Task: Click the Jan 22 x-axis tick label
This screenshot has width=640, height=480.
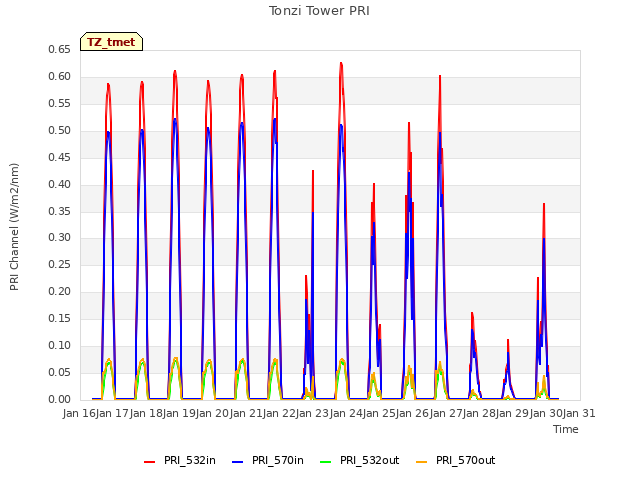Action: pos(279,413)
